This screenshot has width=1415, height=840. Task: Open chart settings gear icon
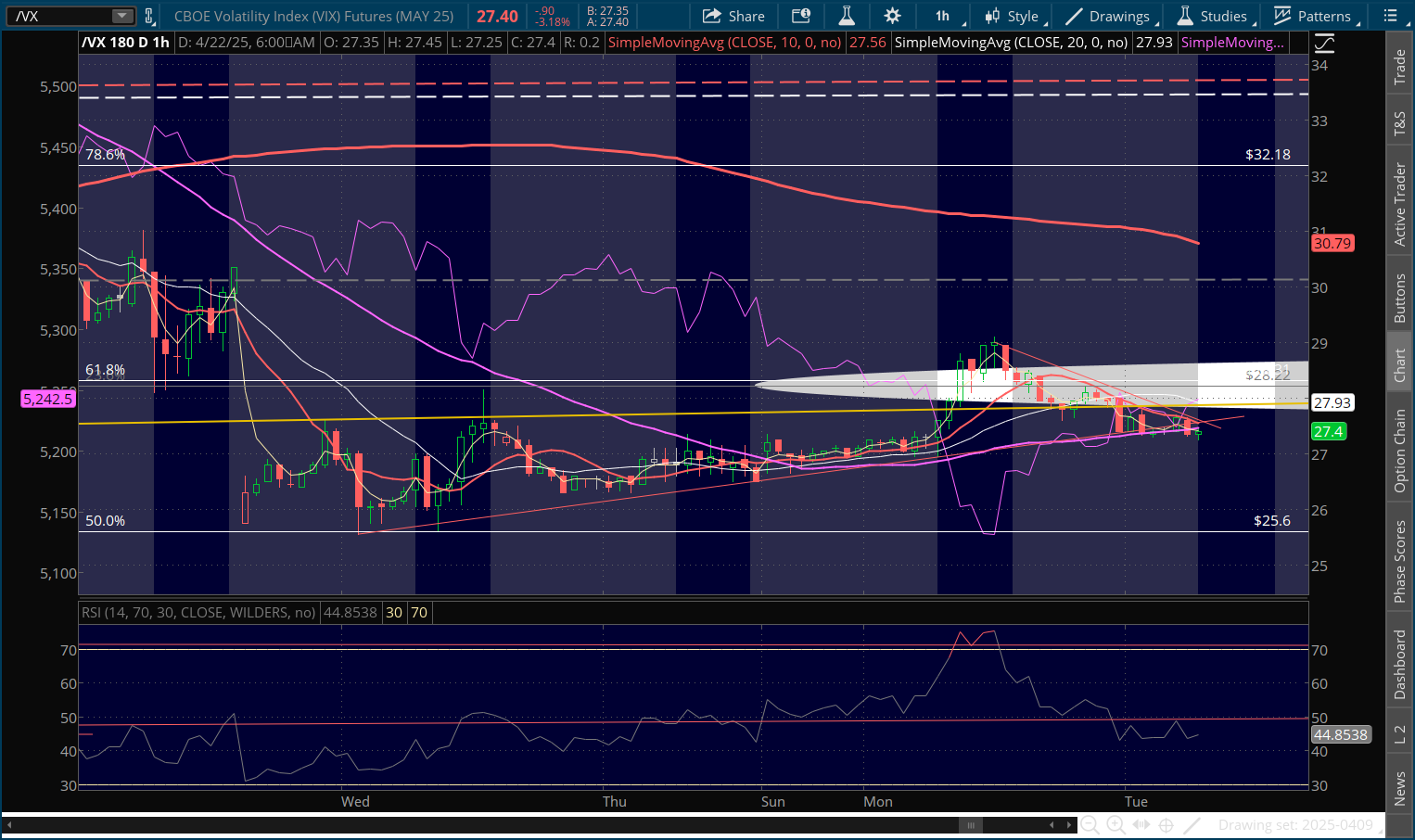pos(892,16)
